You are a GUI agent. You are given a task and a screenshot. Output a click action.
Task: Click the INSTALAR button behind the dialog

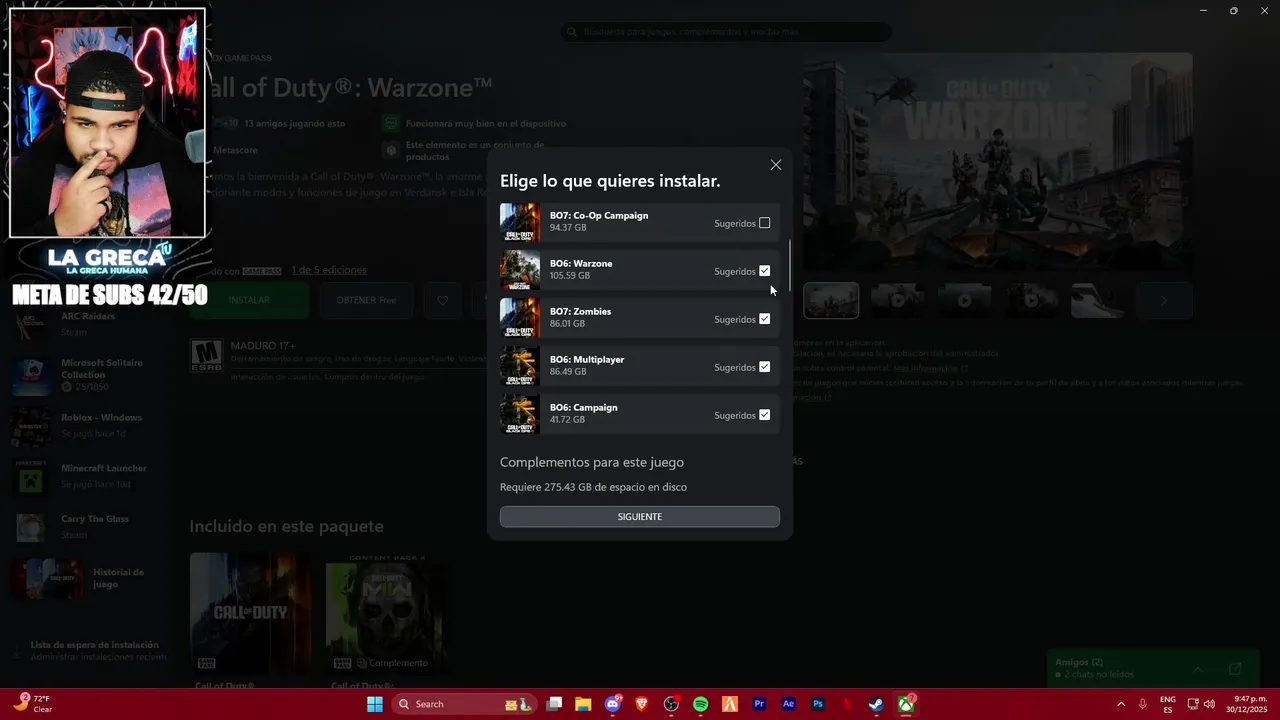pos(249,300)
